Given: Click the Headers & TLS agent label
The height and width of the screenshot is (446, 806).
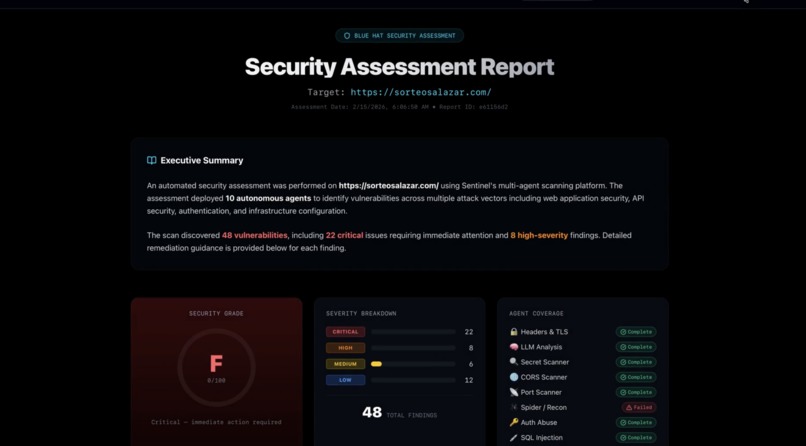Looking at the screenshot, I should [544, 332].
